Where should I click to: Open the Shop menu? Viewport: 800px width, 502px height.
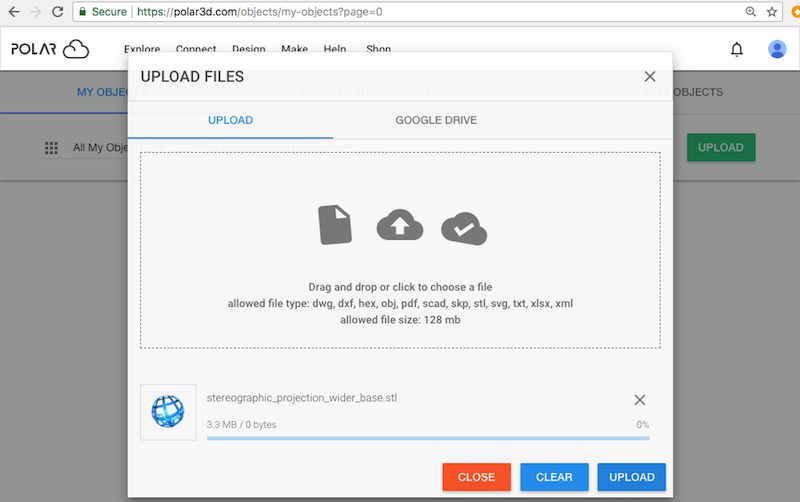tap(379, 49)
